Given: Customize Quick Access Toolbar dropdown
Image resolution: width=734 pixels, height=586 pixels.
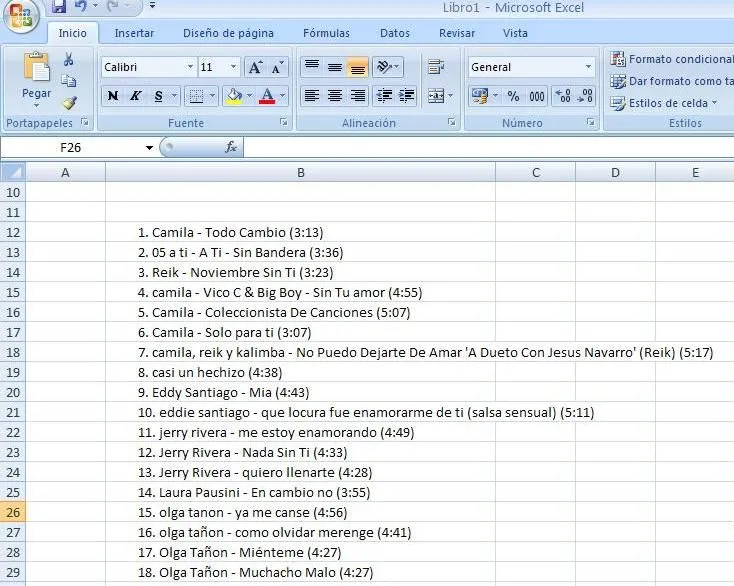Looking at the screenshot, I should point(153,6).
